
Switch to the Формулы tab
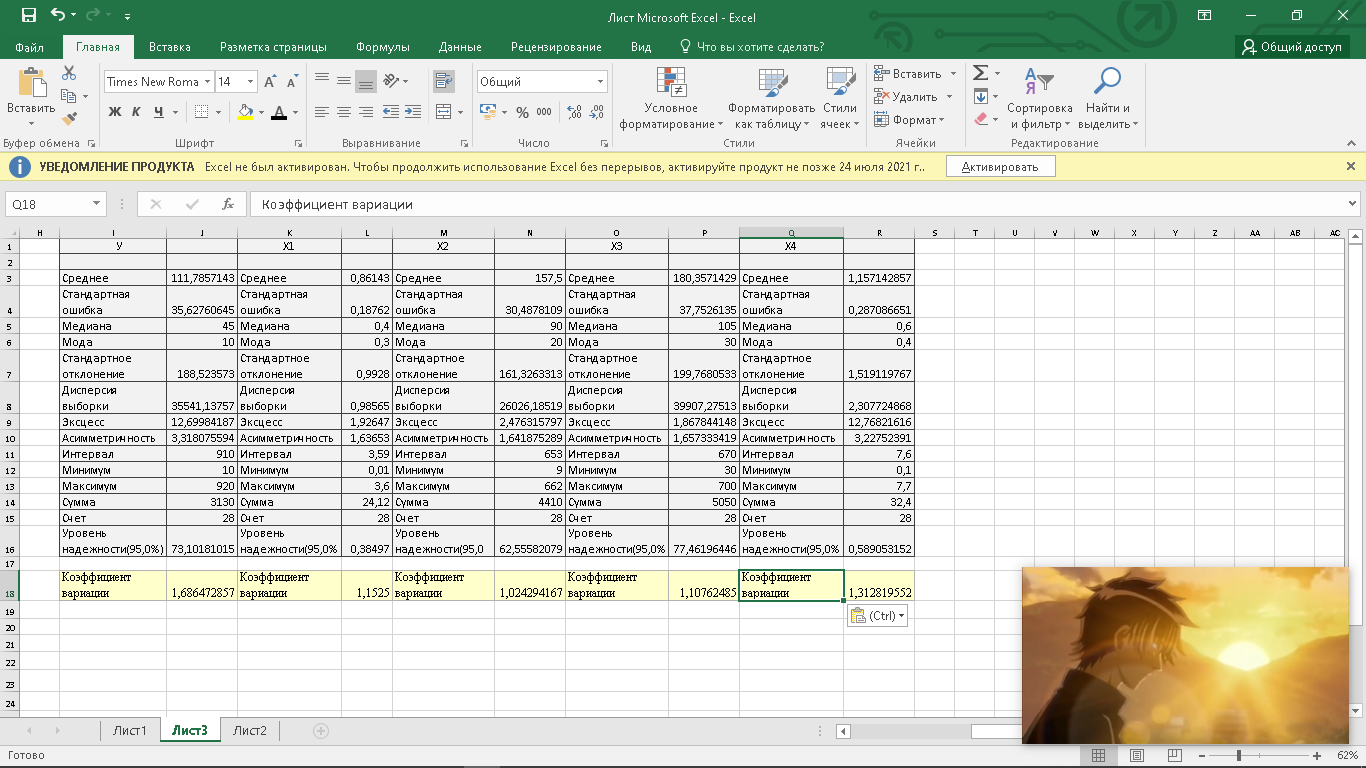pos(383,47)
